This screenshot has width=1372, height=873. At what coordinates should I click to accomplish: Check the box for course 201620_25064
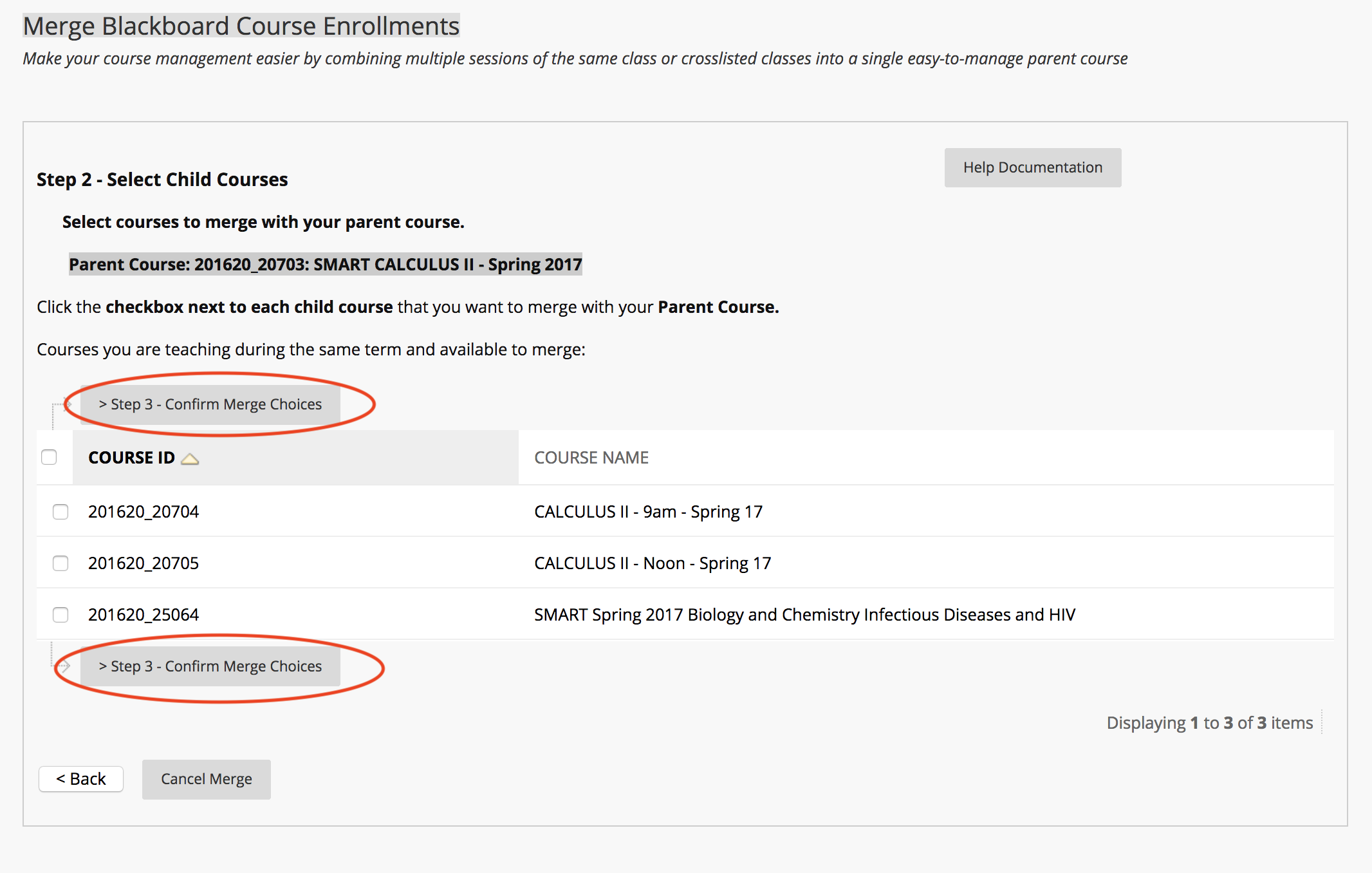click(x=60, y=615)
